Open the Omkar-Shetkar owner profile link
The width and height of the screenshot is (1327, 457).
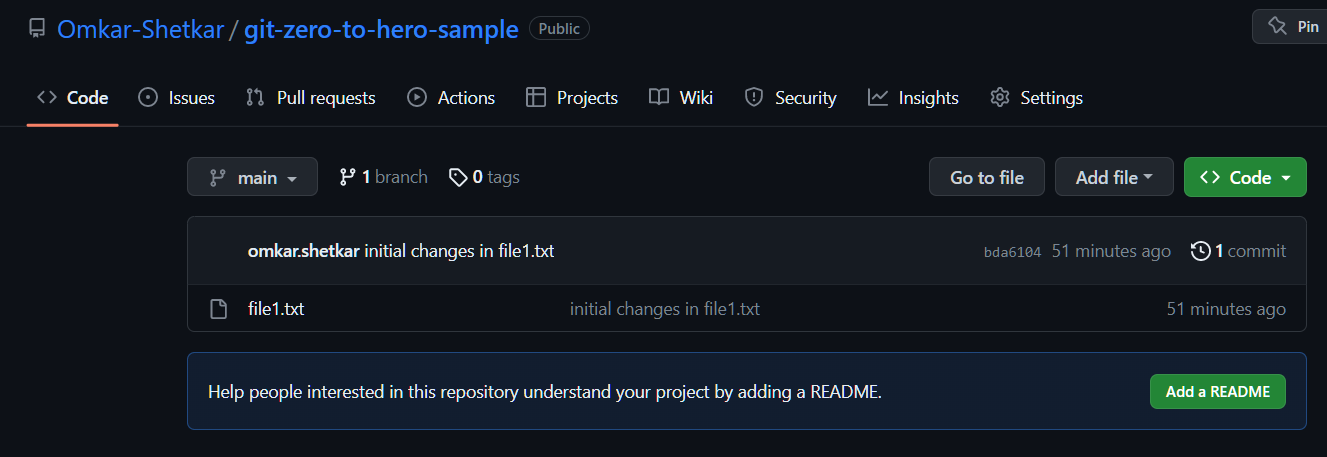pyautogui.click(x=139, y=29)
